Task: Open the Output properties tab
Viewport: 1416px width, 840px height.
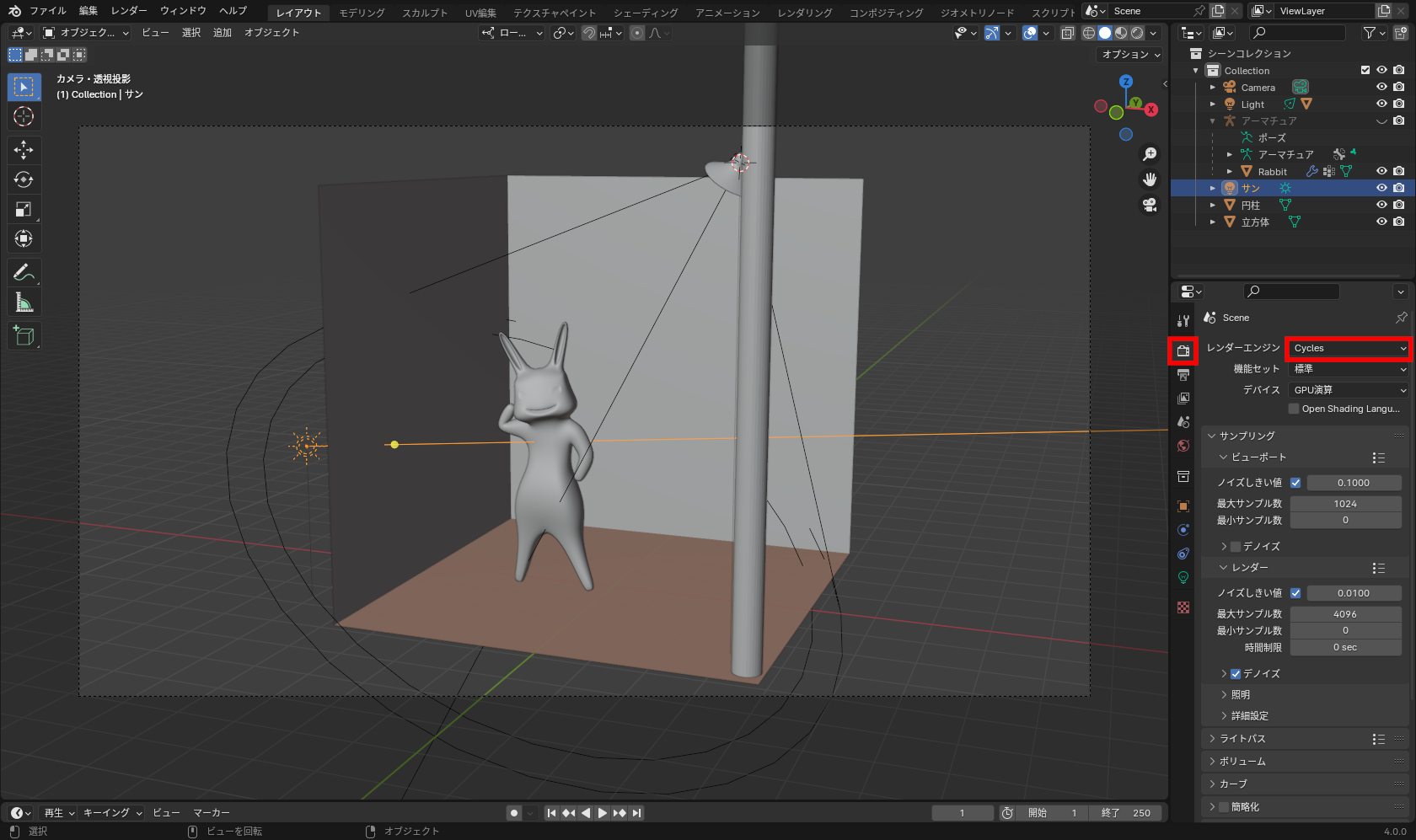Action: 1183,375
